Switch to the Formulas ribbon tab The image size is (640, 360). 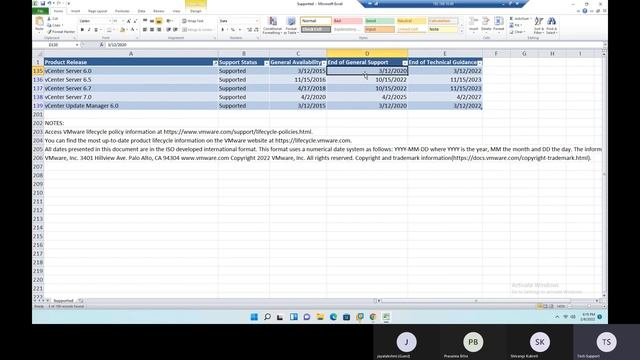tap(122, 11)
